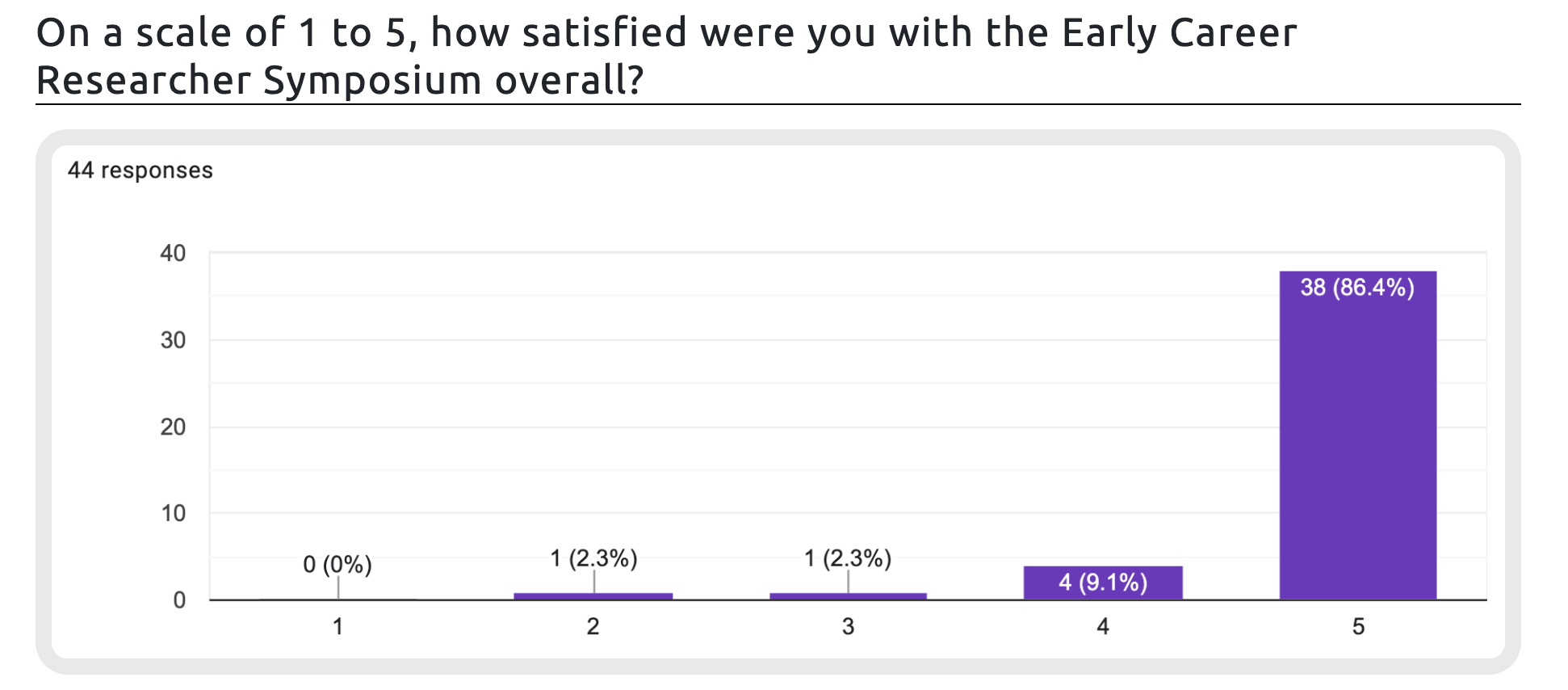Click the "1 (2.3%)" label above rating 2

(593, 558)
